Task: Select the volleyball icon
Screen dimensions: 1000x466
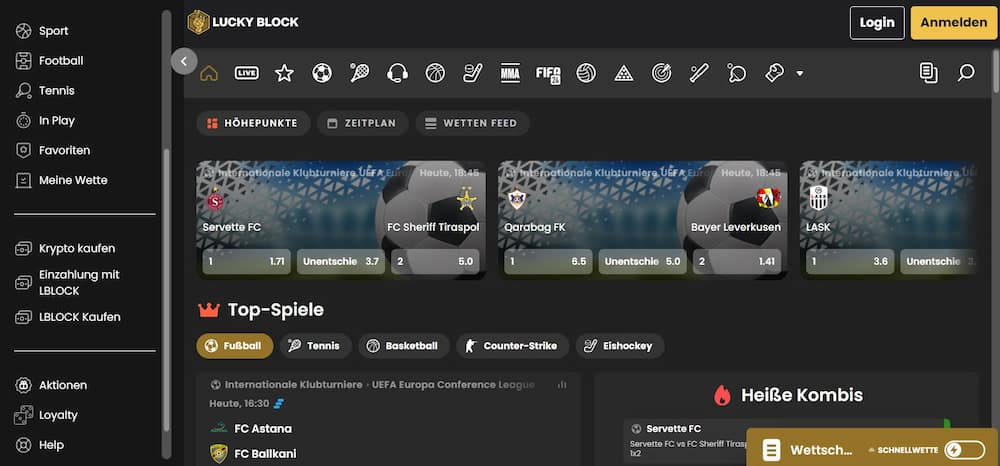Action: click(586, 73)
